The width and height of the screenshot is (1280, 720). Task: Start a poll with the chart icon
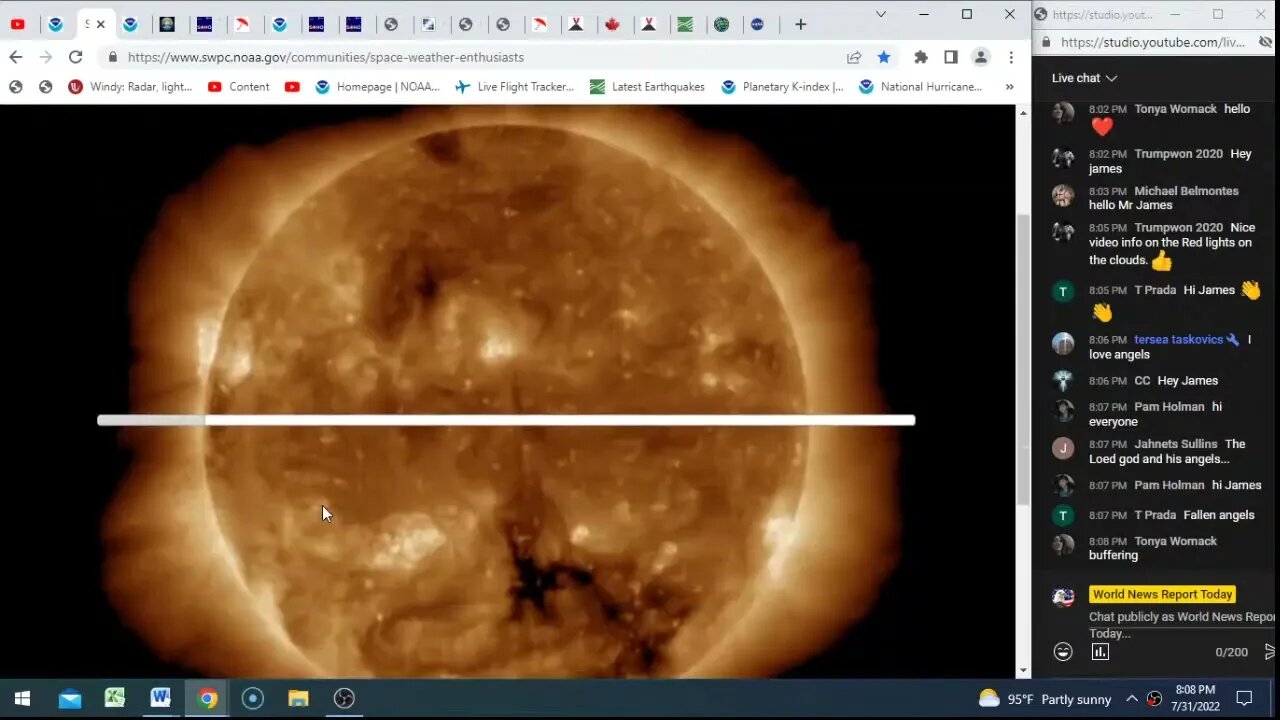1100,652
